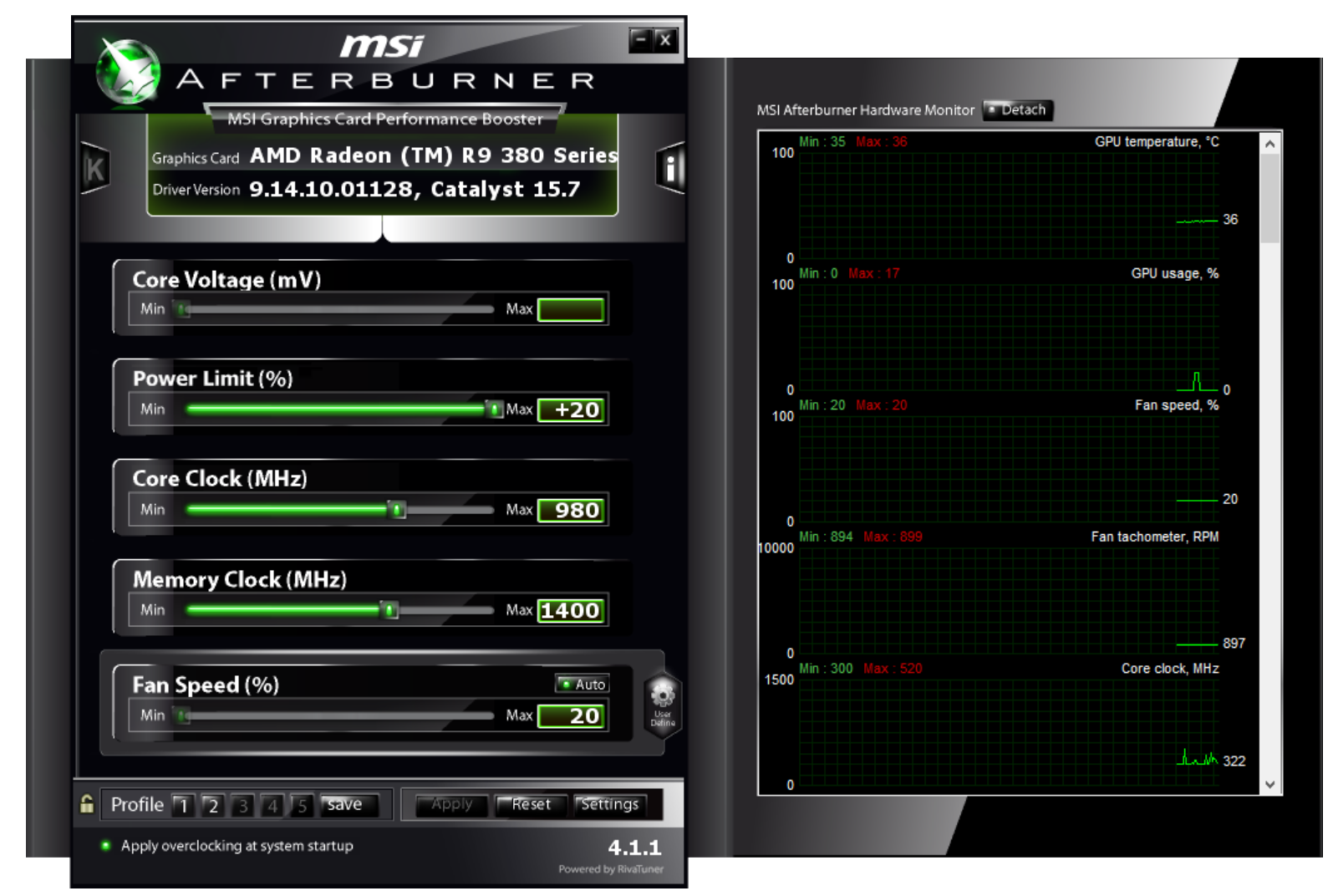The image size is (1338, 896).
Task: Open the Kombustor K side button
Action: pos(95,169)
